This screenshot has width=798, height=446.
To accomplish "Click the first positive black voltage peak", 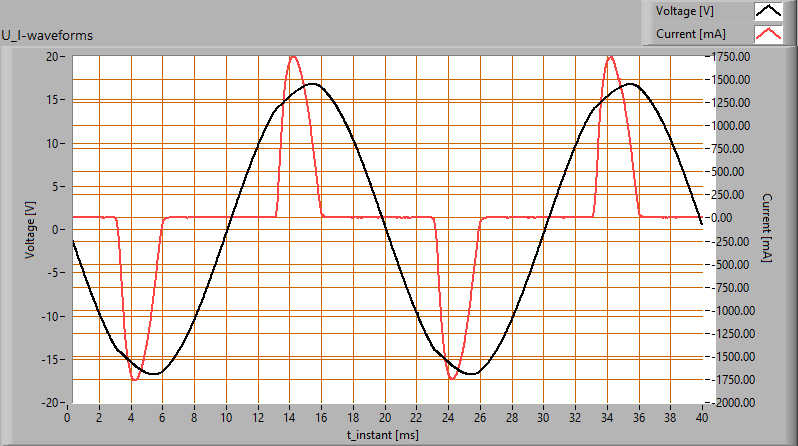I will pyautogui.click(x=313, y=84).
